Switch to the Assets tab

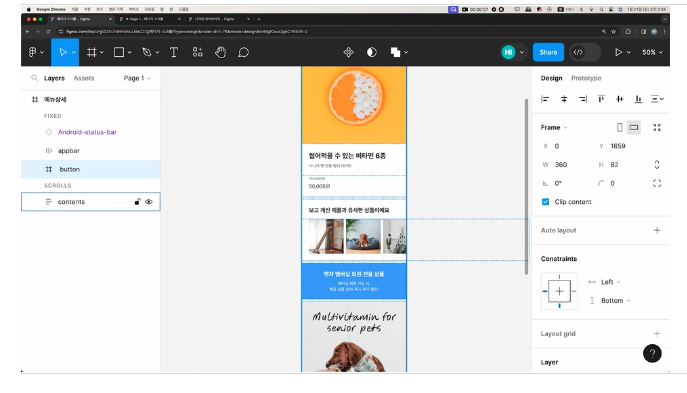(x=84, y=78)
